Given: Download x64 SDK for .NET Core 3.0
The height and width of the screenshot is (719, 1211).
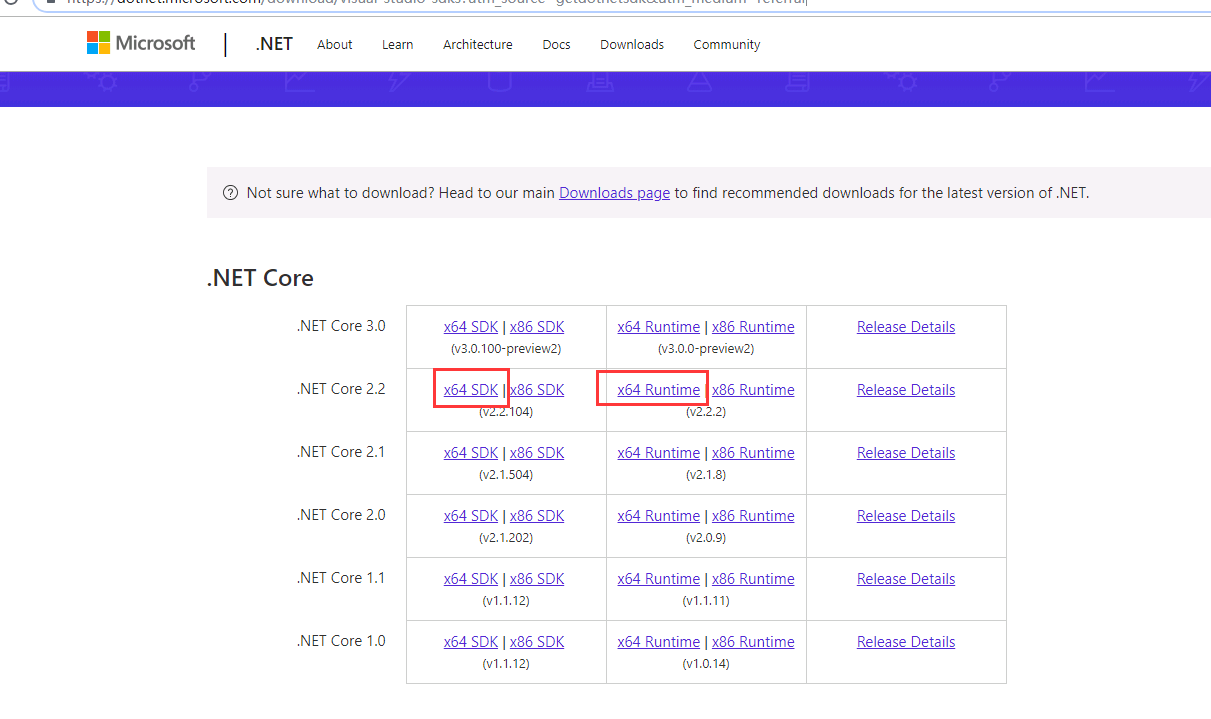Looking at the screenshot, I should tap(471, 327).
